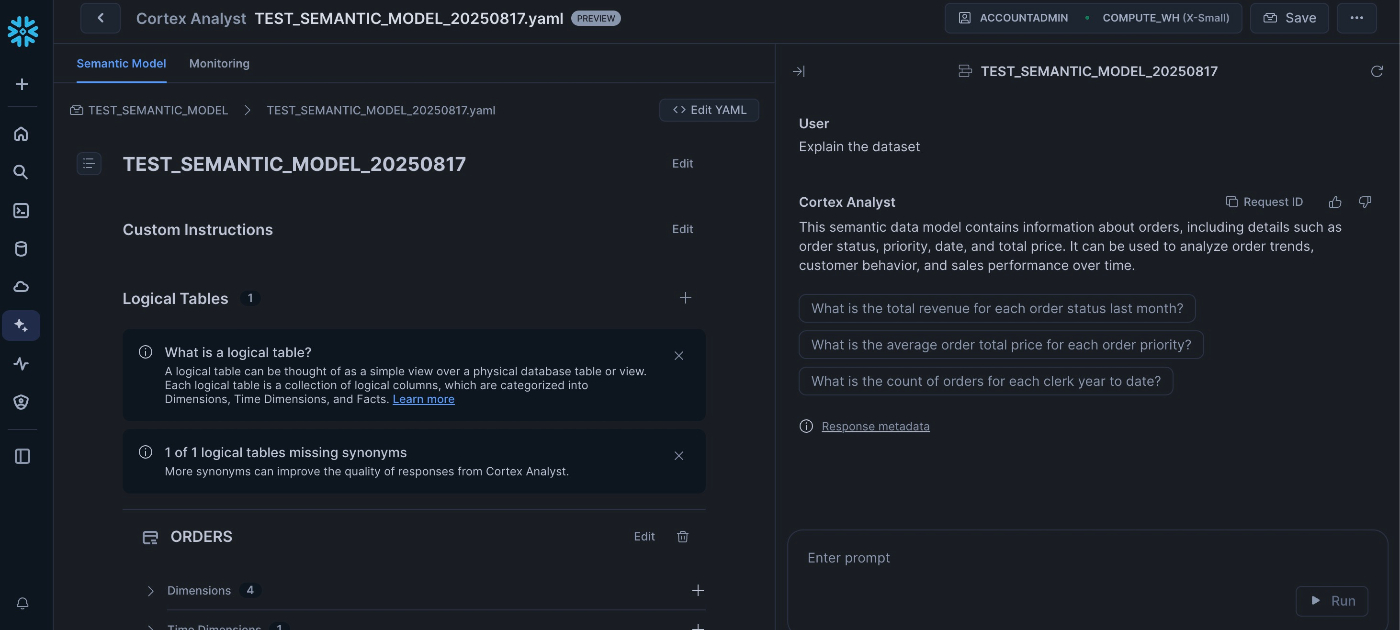This screenshot has width=1400, height=630.
Task: Edit the Custom Instructions
Action: click(x=683, y=229)
